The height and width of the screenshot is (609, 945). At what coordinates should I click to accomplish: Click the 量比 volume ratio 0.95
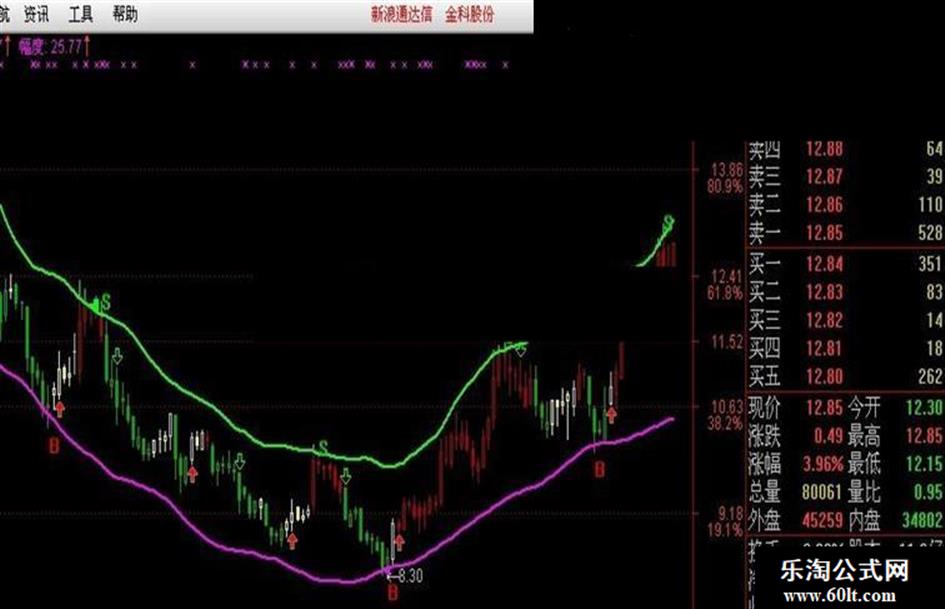(x=928, y=492)
